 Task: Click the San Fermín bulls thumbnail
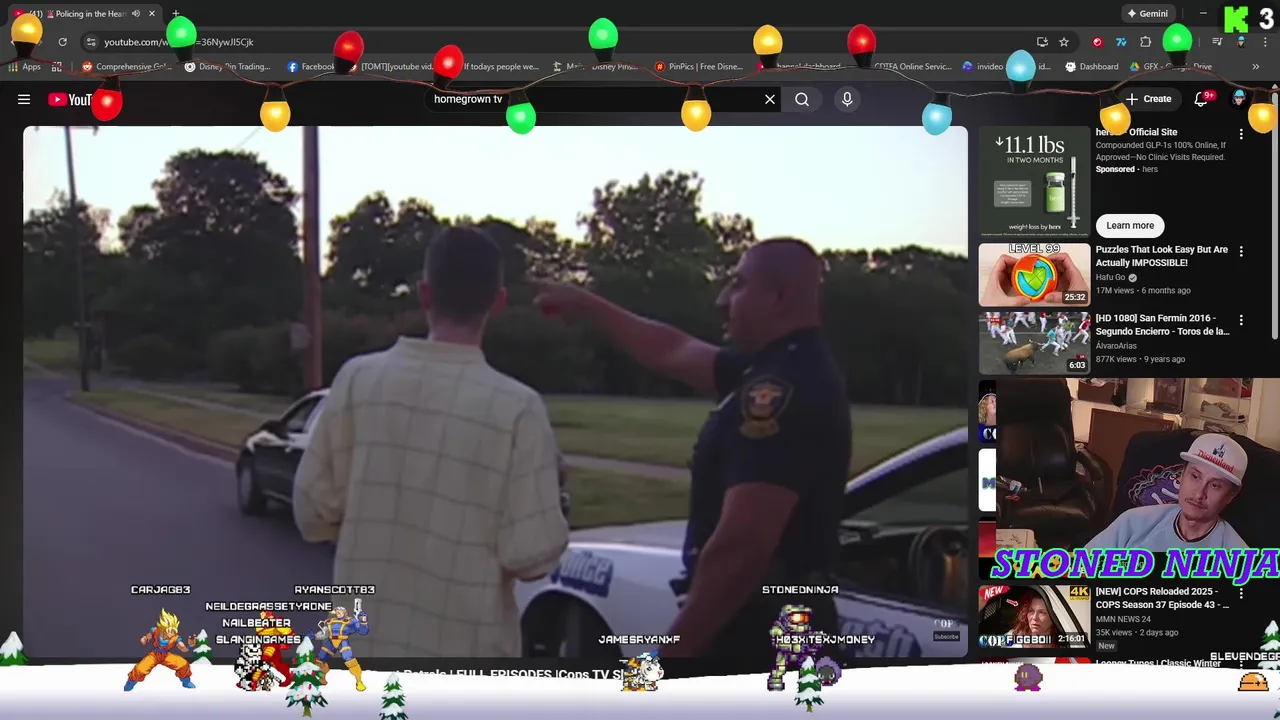(1034, 343)
